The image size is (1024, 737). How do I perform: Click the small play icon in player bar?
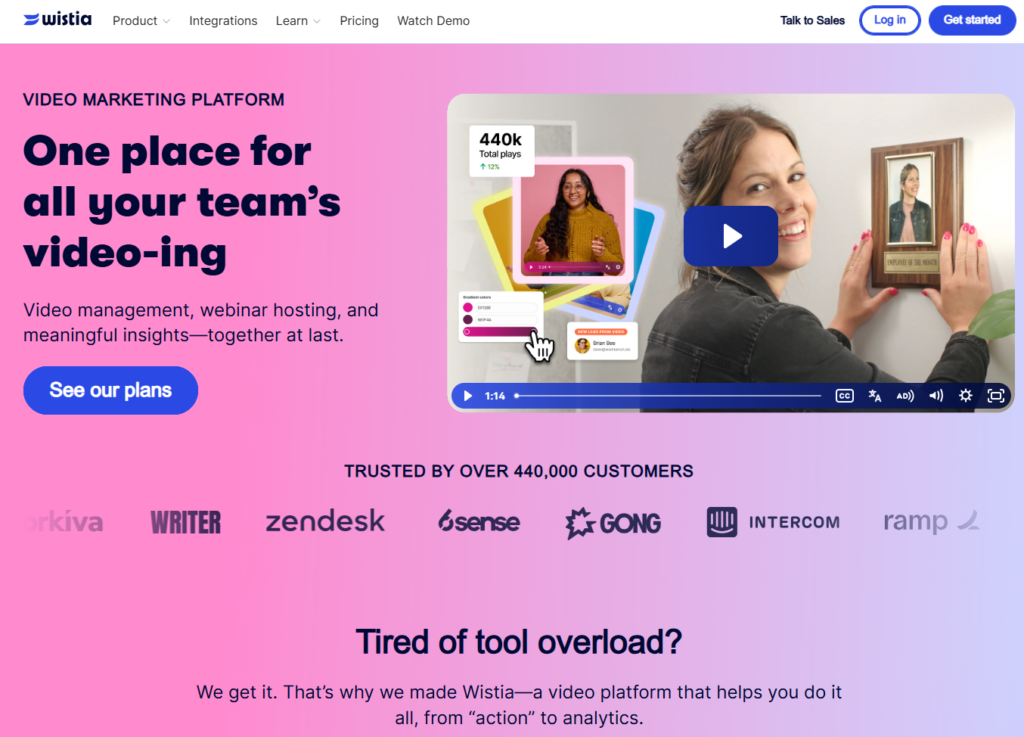[467, 396]
